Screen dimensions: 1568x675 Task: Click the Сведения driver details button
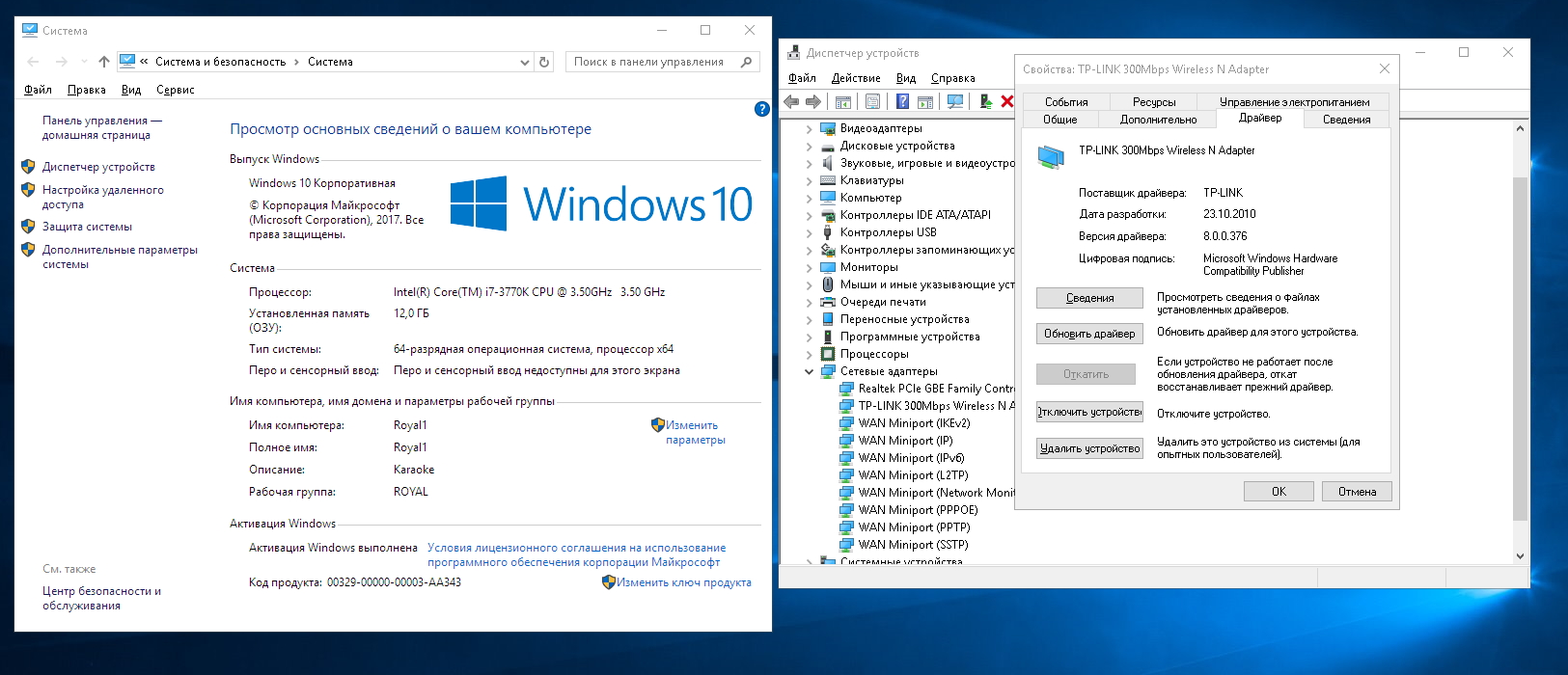1089,298
